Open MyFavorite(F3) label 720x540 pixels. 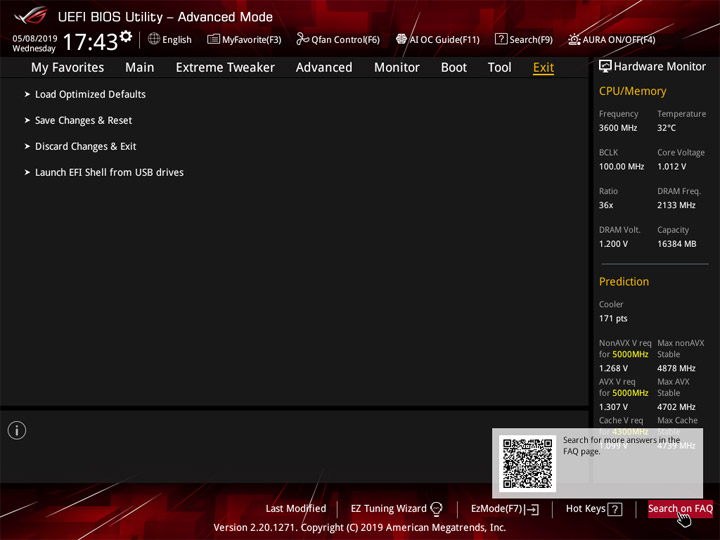(252, 39)
